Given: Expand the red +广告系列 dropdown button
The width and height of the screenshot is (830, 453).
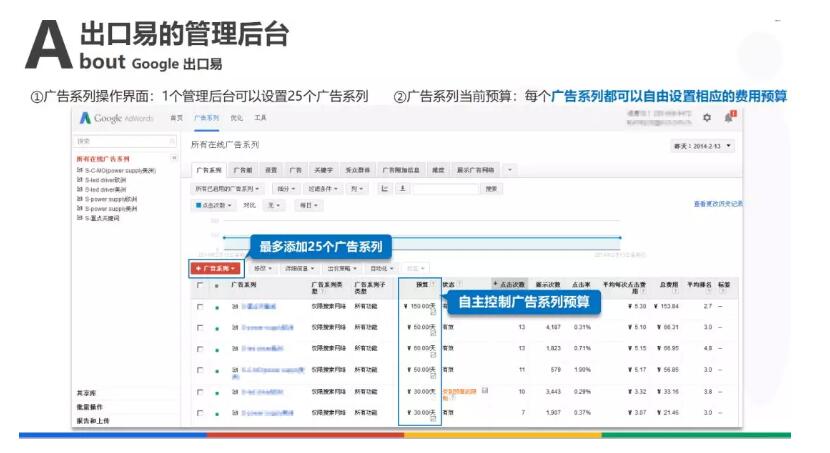Looking at the screenshot, I should click(x=215, y=268).
